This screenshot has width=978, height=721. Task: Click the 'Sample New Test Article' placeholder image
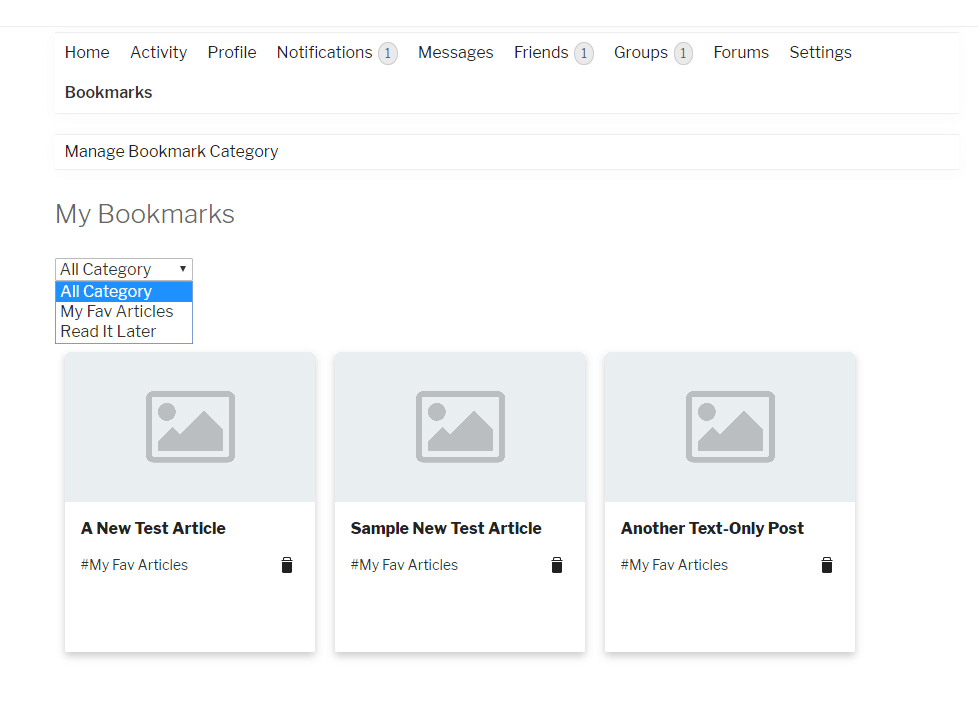tap(460, 427)
